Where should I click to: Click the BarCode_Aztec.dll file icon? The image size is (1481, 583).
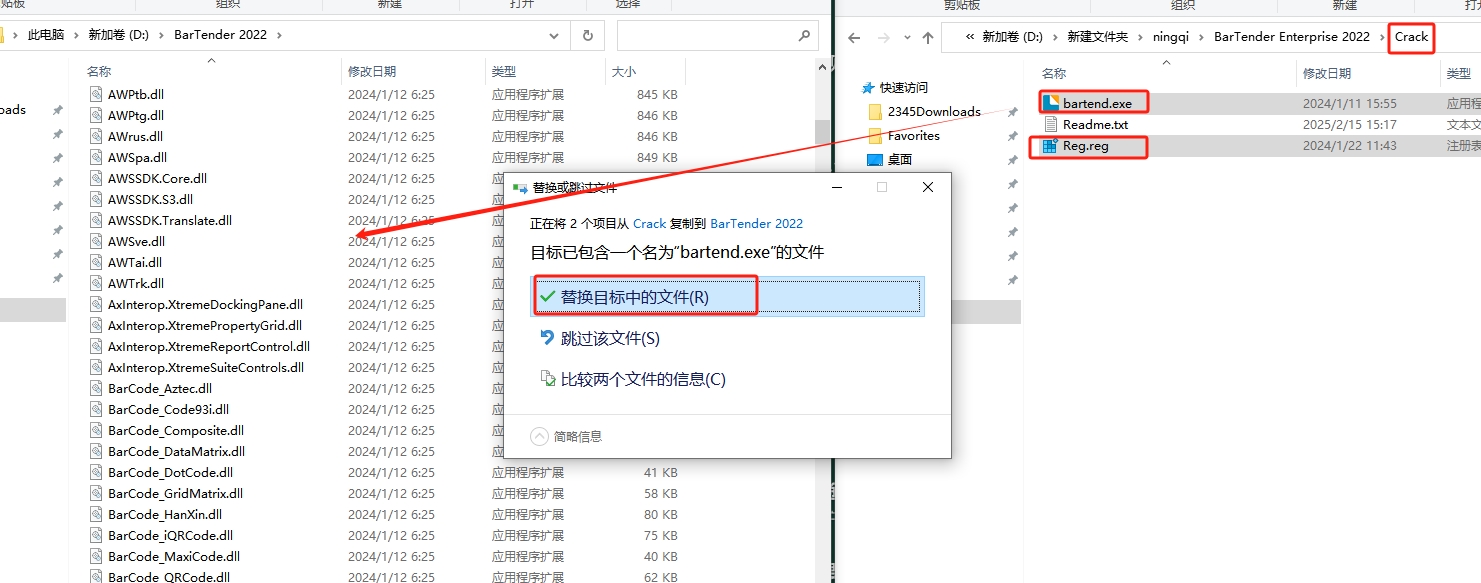click(96, 388)
